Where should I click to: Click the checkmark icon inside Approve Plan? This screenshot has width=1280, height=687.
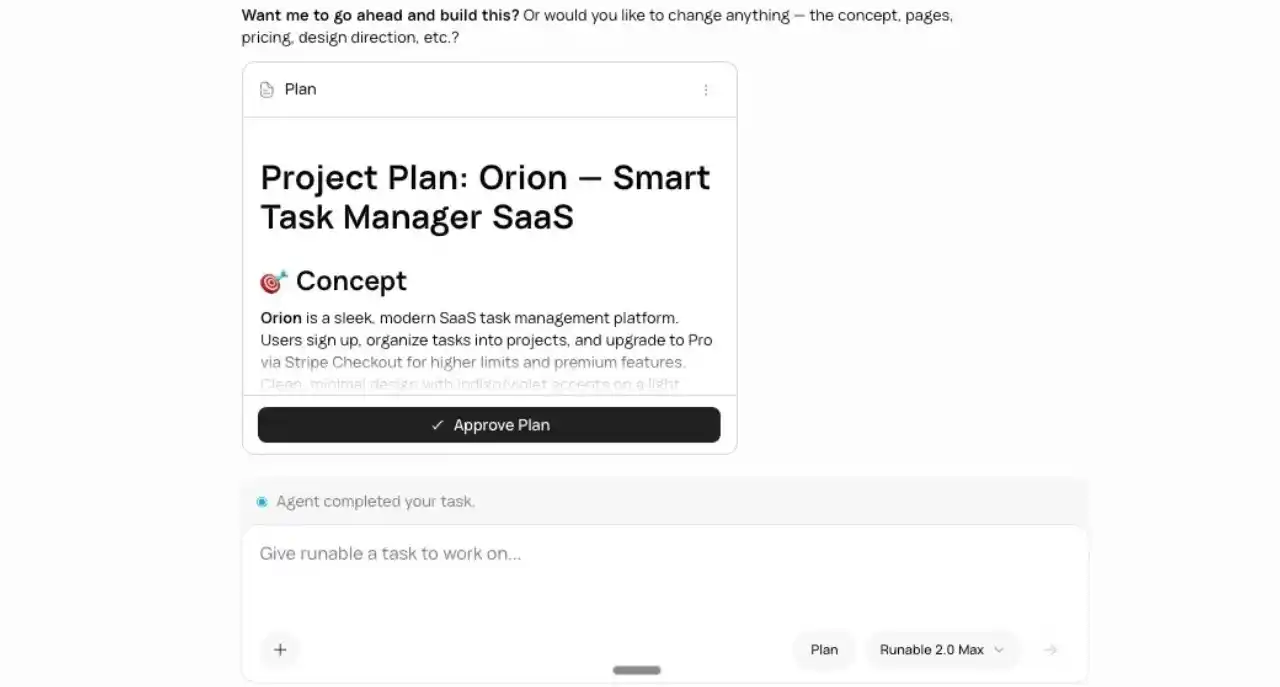pyautogui.click(x=437, y=424)
